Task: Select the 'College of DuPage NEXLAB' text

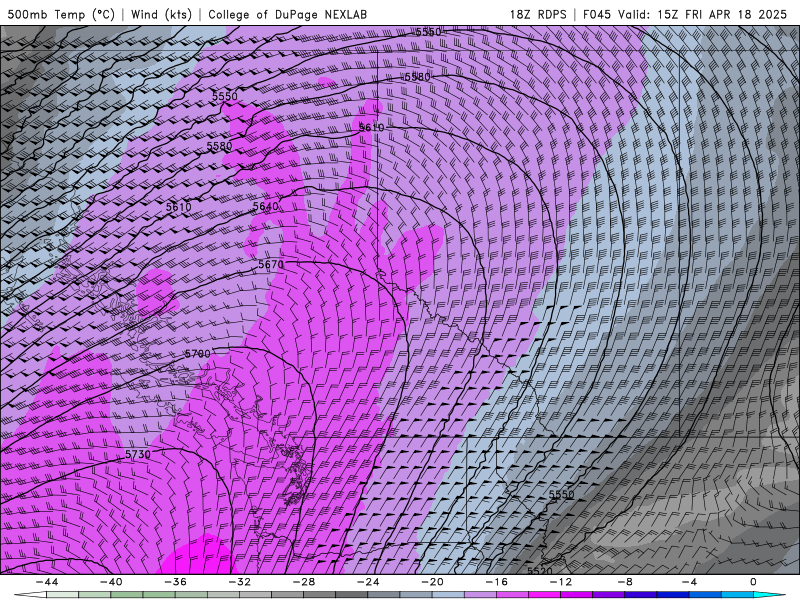Action: (287, 14)
